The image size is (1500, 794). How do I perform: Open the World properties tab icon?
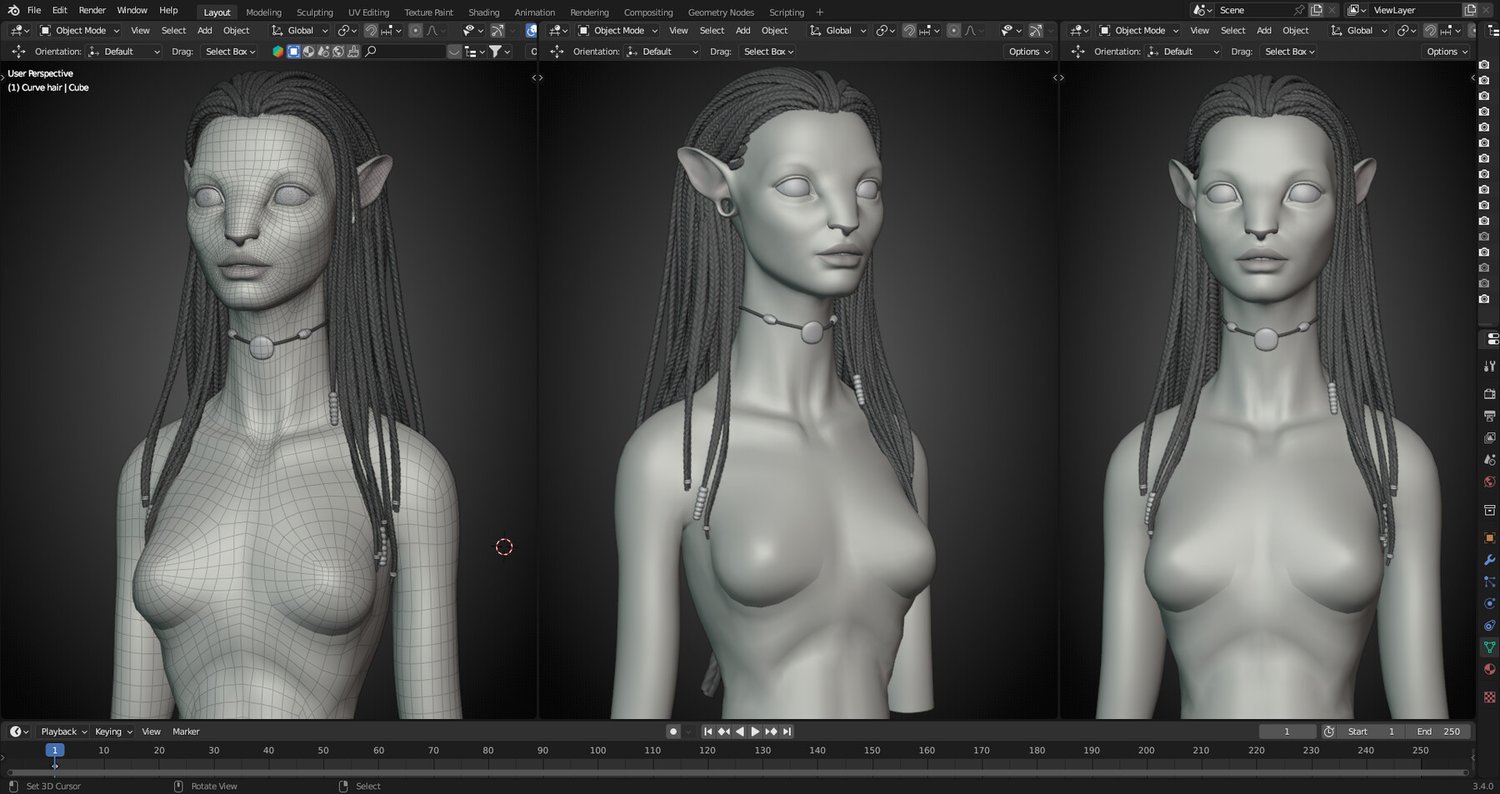[1490, 482]
